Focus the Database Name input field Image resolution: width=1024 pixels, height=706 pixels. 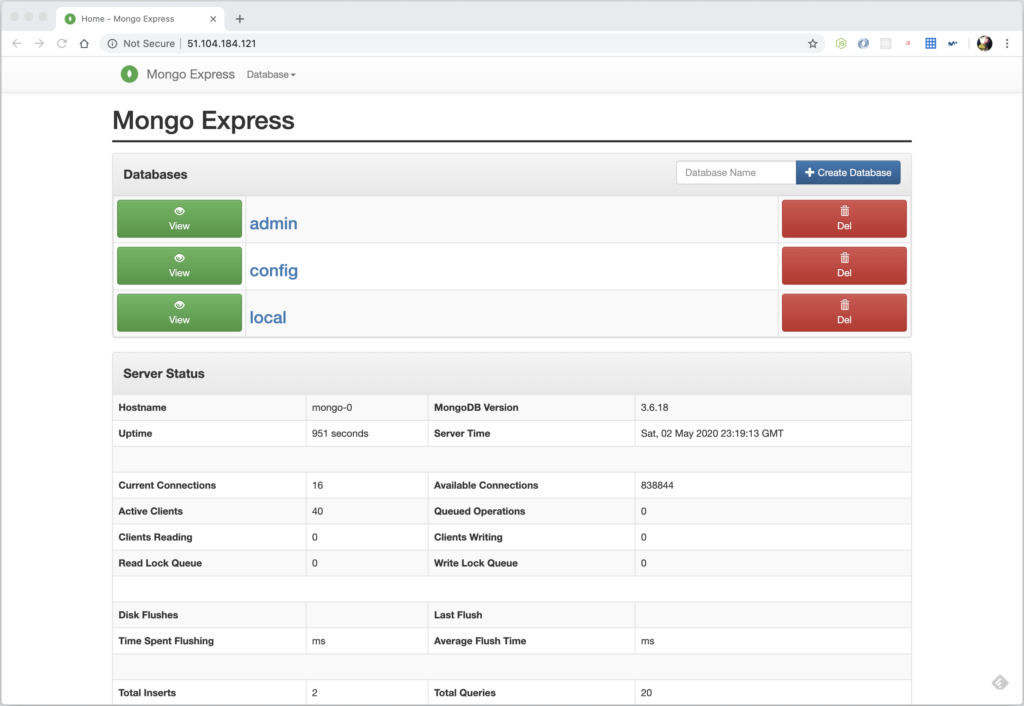(736, 172)
